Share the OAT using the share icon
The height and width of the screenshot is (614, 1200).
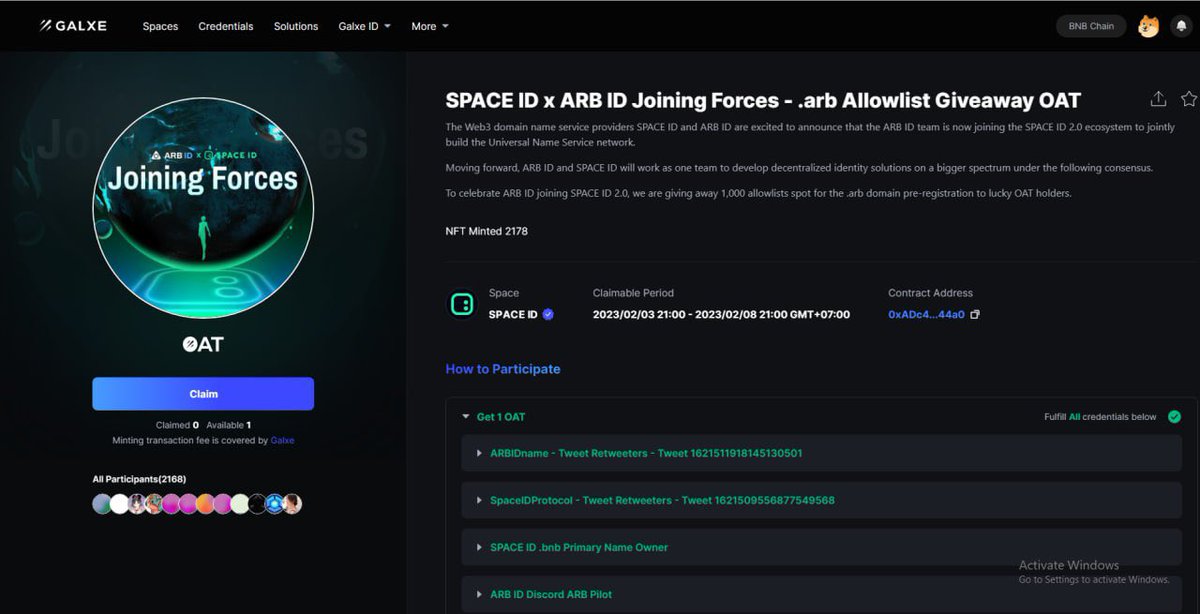click(x=1158, y=99)
